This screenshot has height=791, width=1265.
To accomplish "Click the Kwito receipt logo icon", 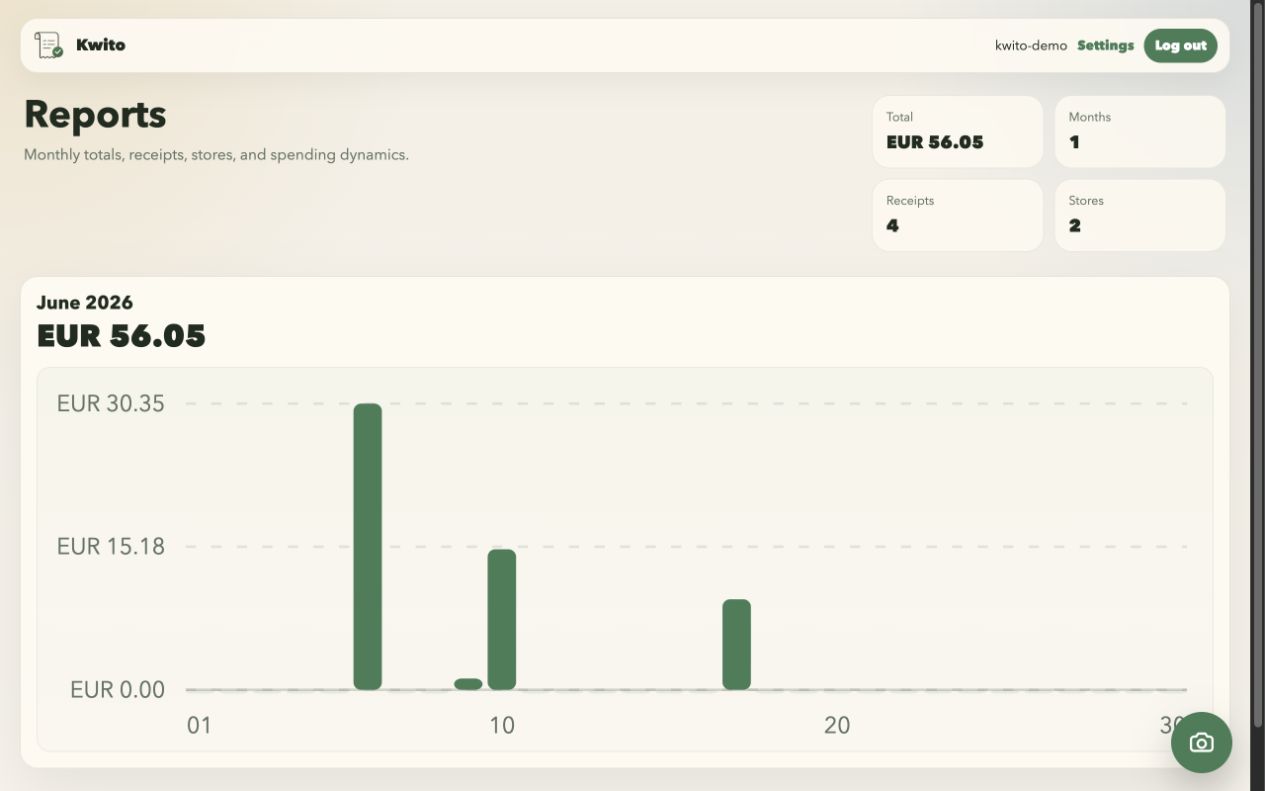I will click(48, 45).
